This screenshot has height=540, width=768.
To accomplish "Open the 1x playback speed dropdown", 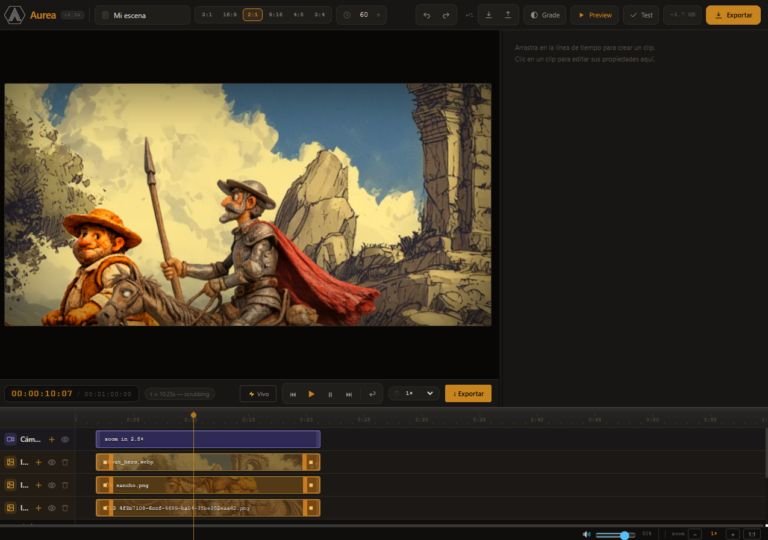I will [x=414, y=393].
